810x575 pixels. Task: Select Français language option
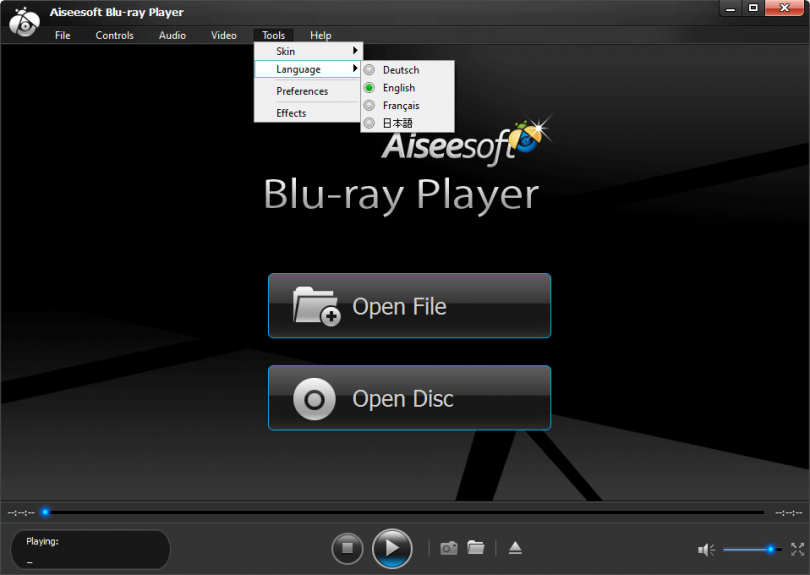(x=408, y=105)
